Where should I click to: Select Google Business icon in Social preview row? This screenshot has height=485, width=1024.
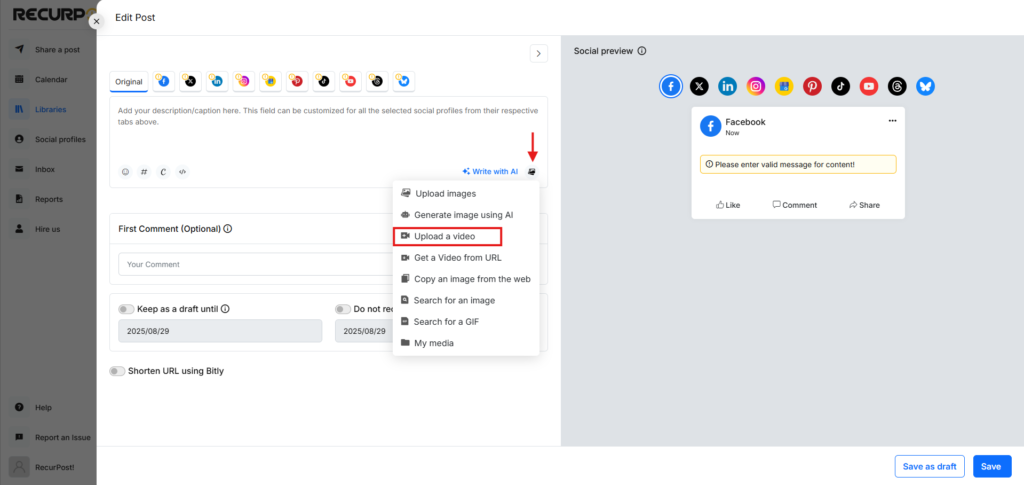click(x=784, y=86)
